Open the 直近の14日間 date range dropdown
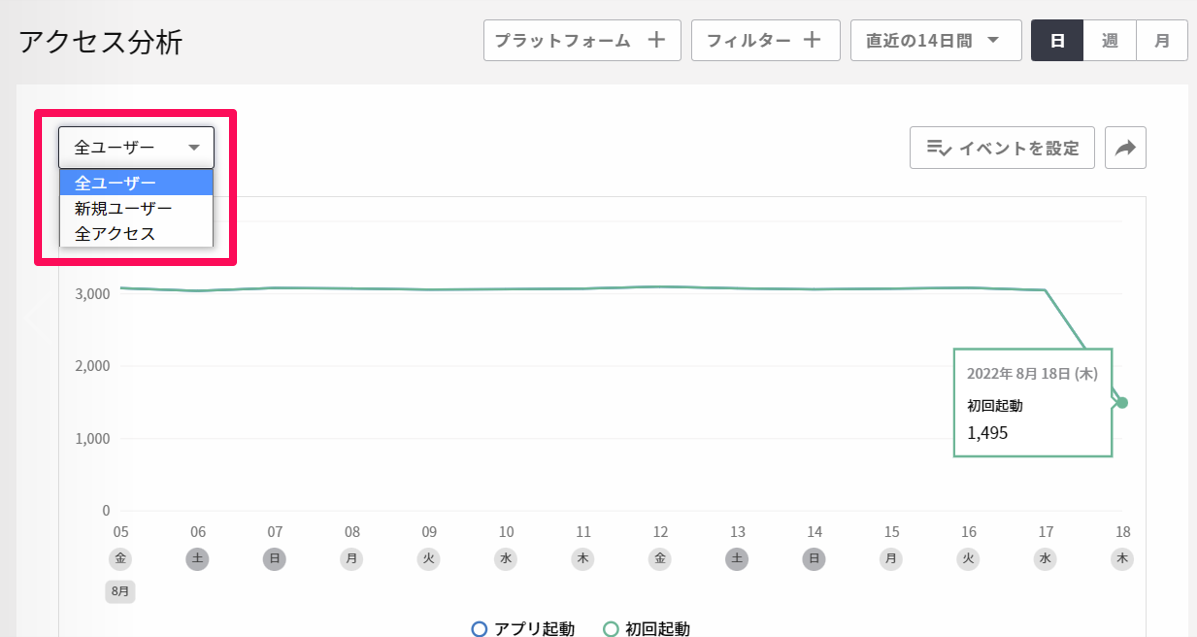Viewport: 1197px width, 637px height. click(x=936, y=40)
